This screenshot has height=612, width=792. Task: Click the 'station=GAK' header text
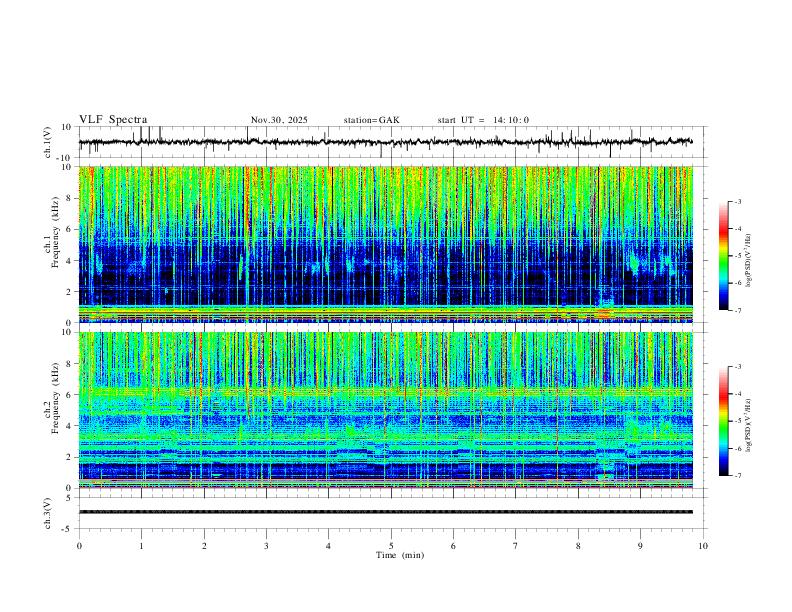click(372, 120)
